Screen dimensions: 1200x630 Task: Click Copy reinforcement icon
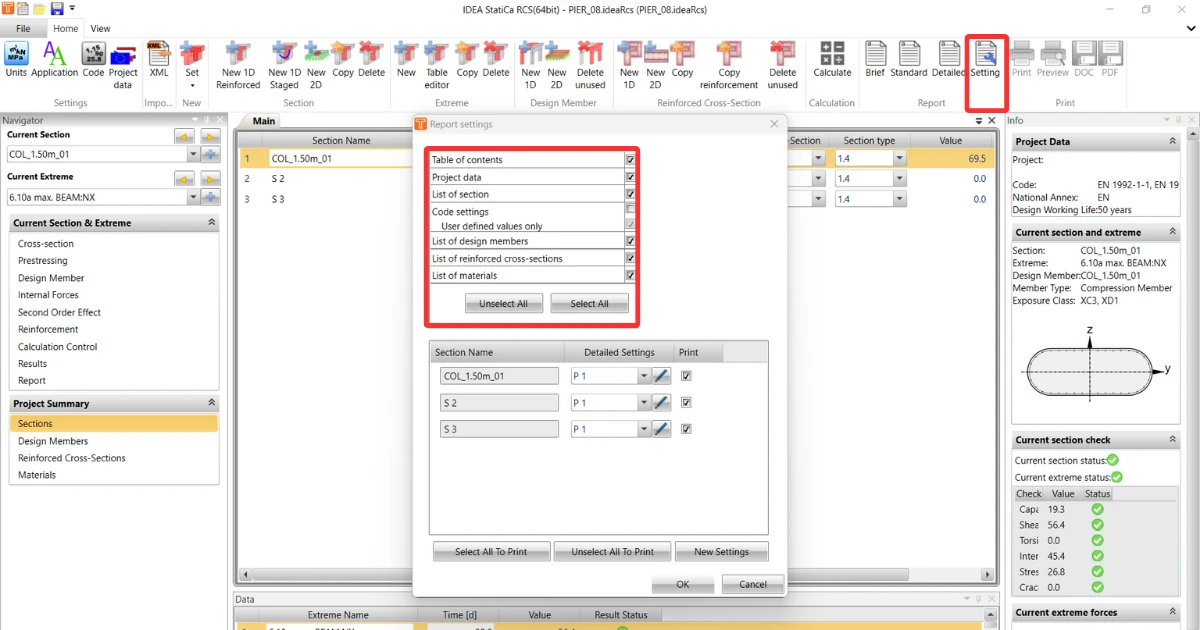point(729,65)
